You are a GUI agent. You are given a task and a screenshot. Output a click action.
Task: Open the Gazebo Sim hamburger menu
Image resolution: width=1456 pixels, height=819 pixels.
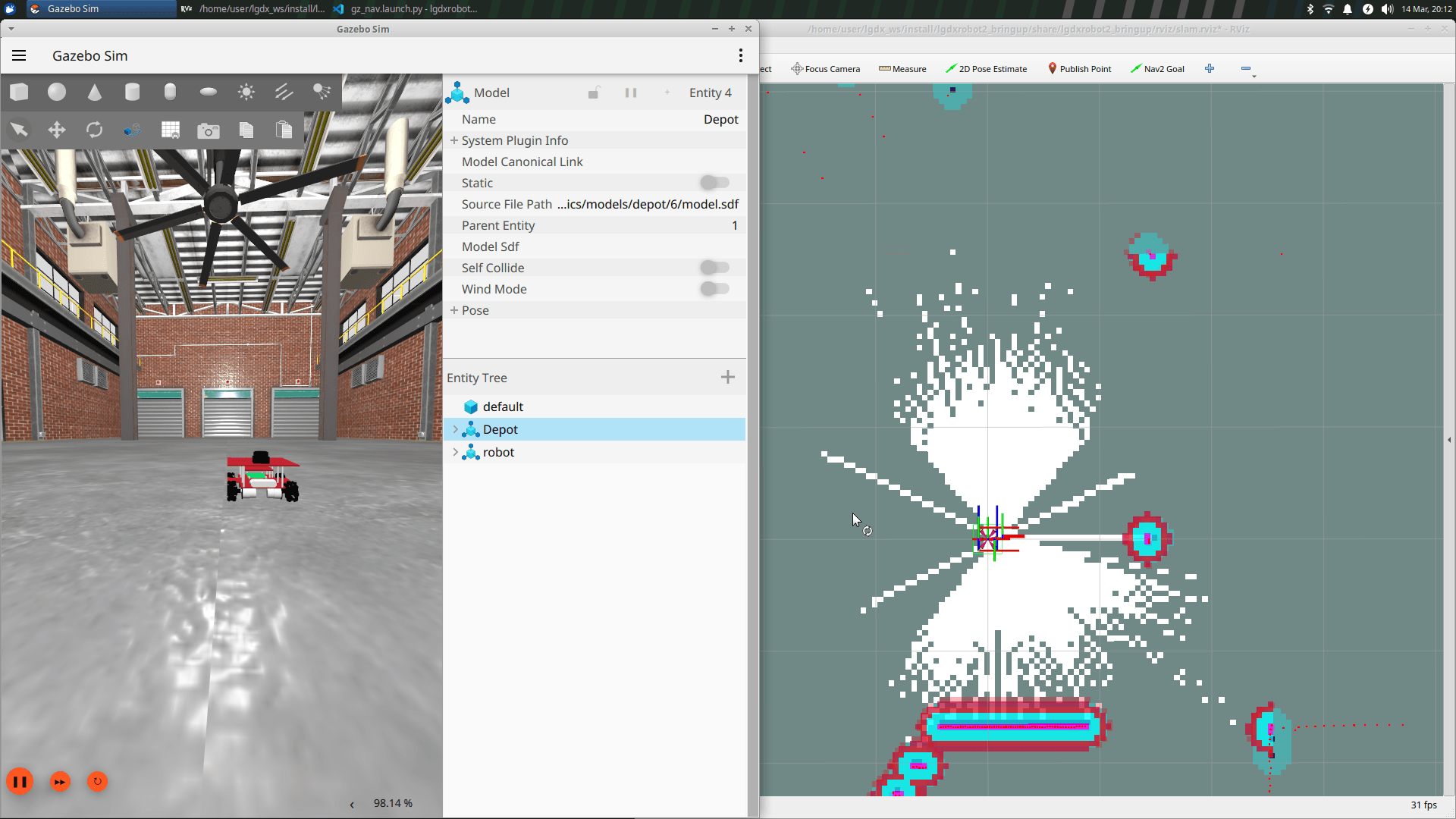[19, 55]
